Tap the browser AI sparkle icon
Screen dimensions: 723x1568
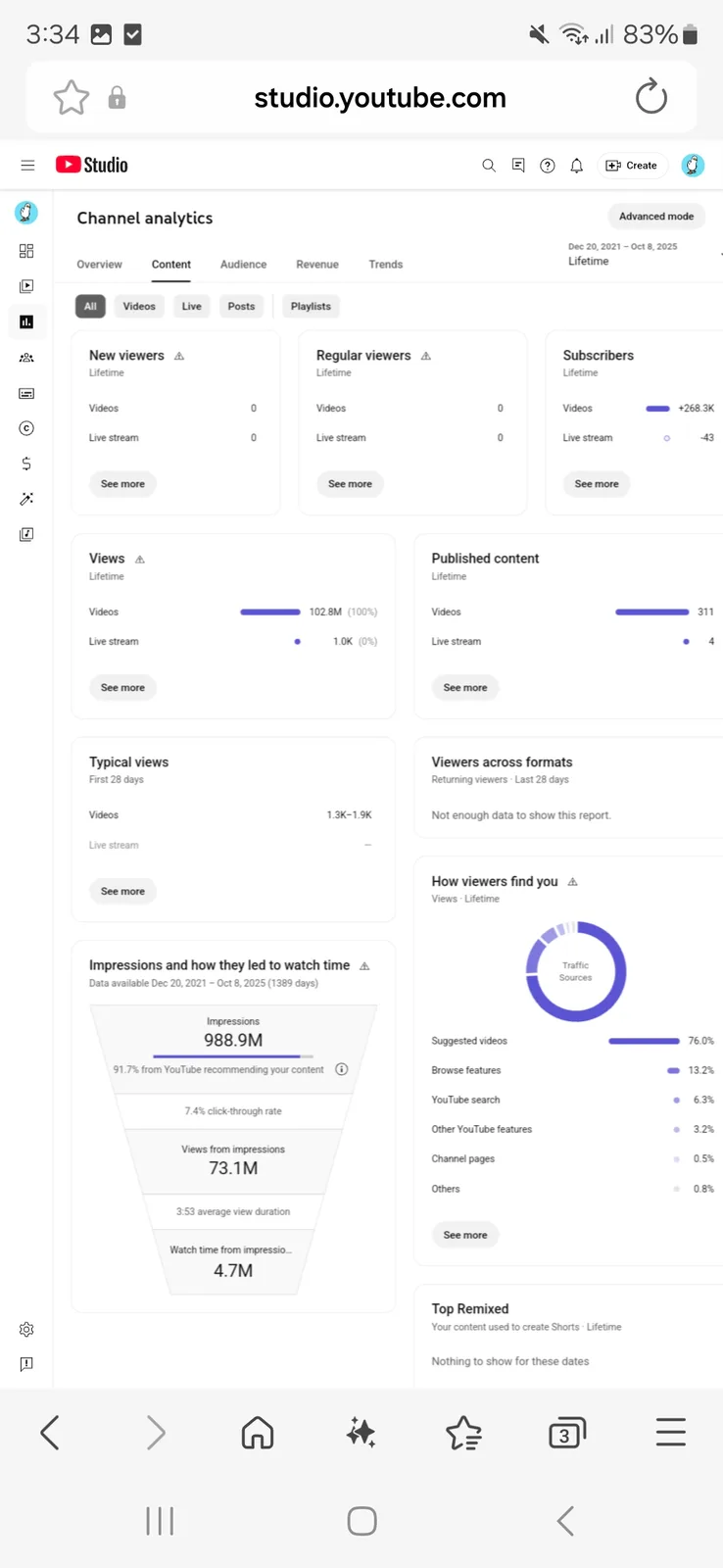(x=361, y=1433)
